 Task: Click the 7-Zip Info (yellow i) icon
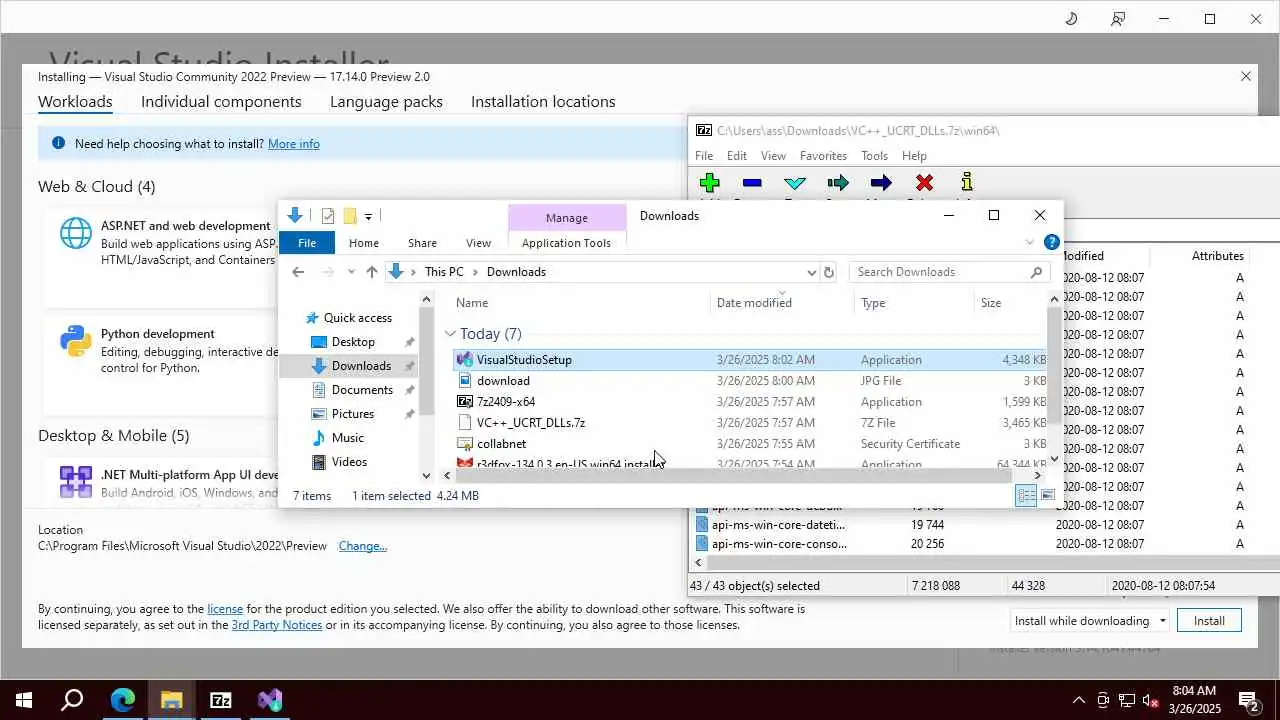coord(966,182)
